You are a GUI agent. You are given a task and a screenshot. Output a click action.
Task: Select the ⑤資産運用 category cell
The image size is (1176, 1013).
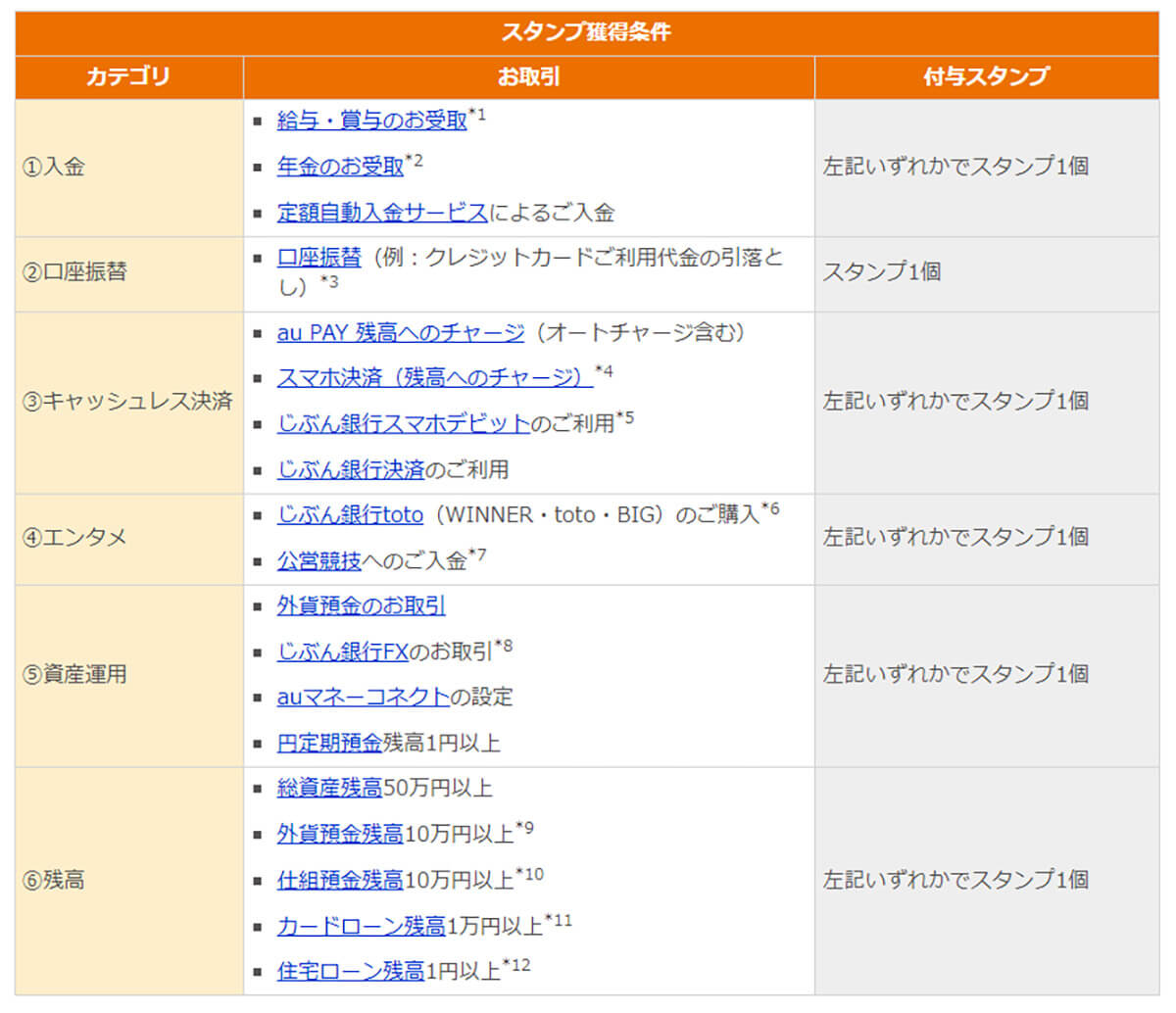point(129,676)
